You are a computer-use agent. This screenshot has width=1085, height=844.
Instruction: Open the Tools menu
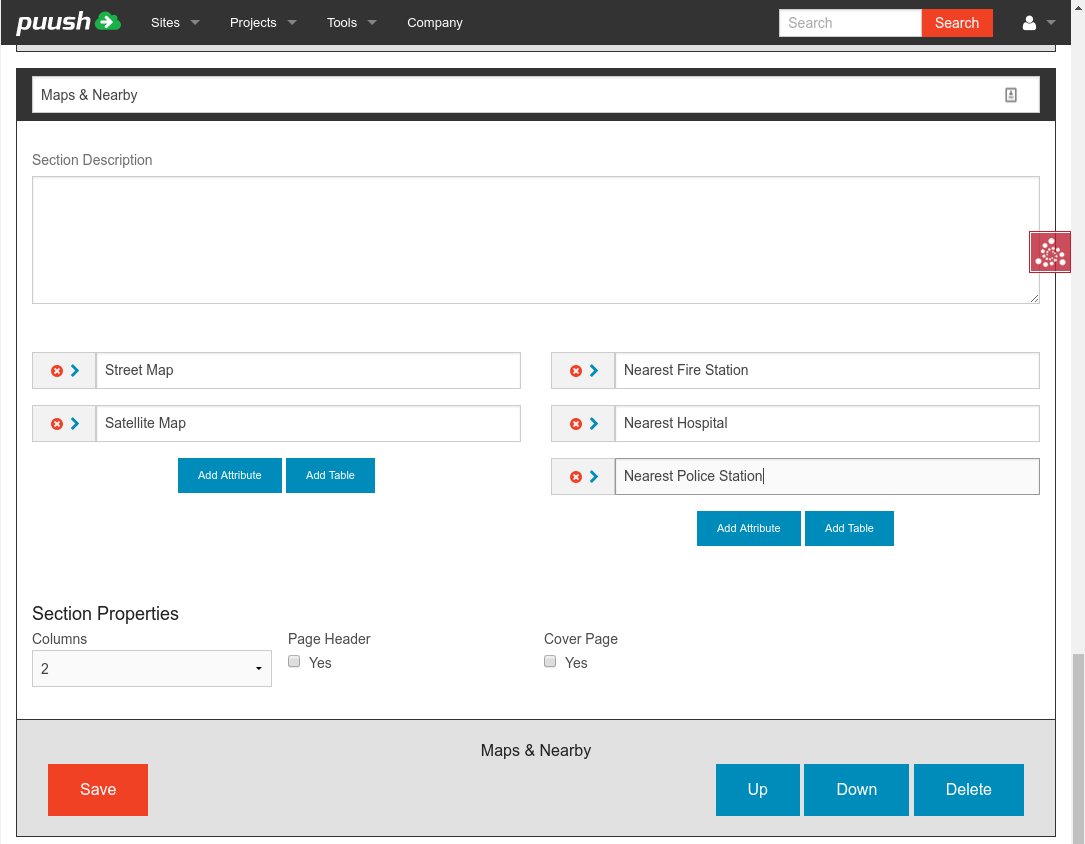(x=351, y=23)
